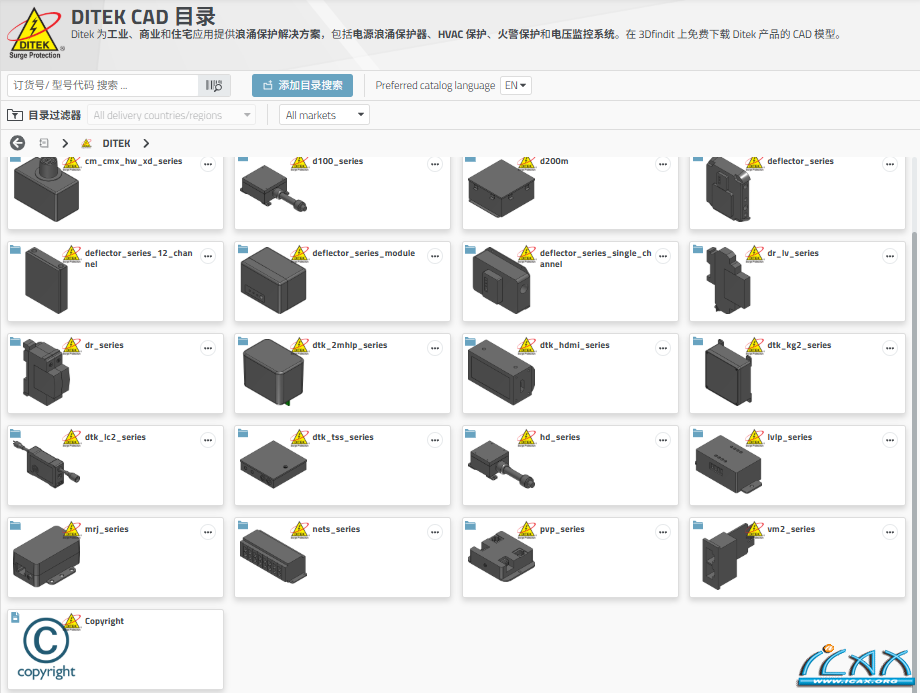Open options menu for mrj_series
The height and width of the screenshot is (693, 920).
click(208, 532)
